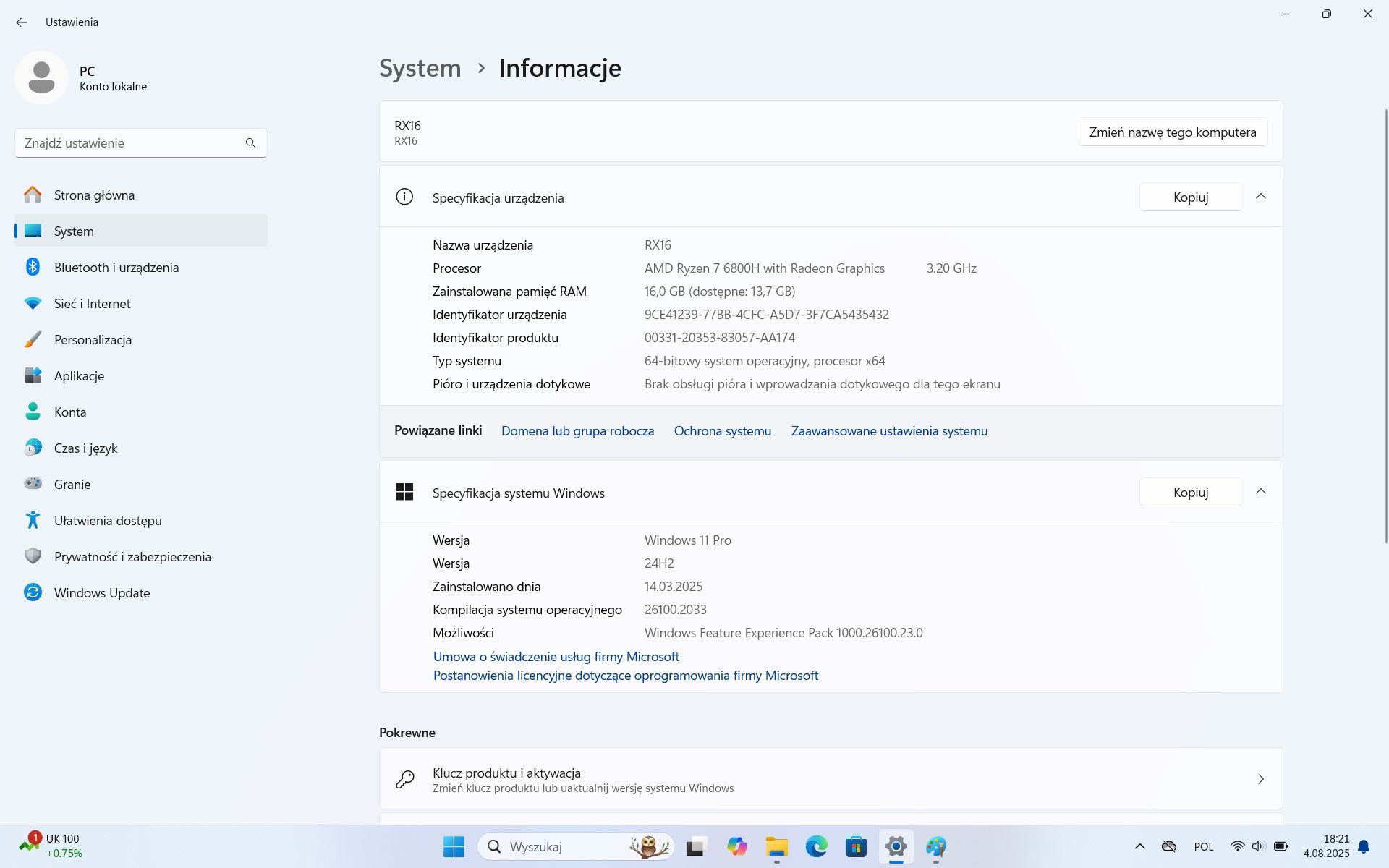1389x868 pixels.
Task: Click the settings page vertical scrollbar
Action: [1386, 325]
